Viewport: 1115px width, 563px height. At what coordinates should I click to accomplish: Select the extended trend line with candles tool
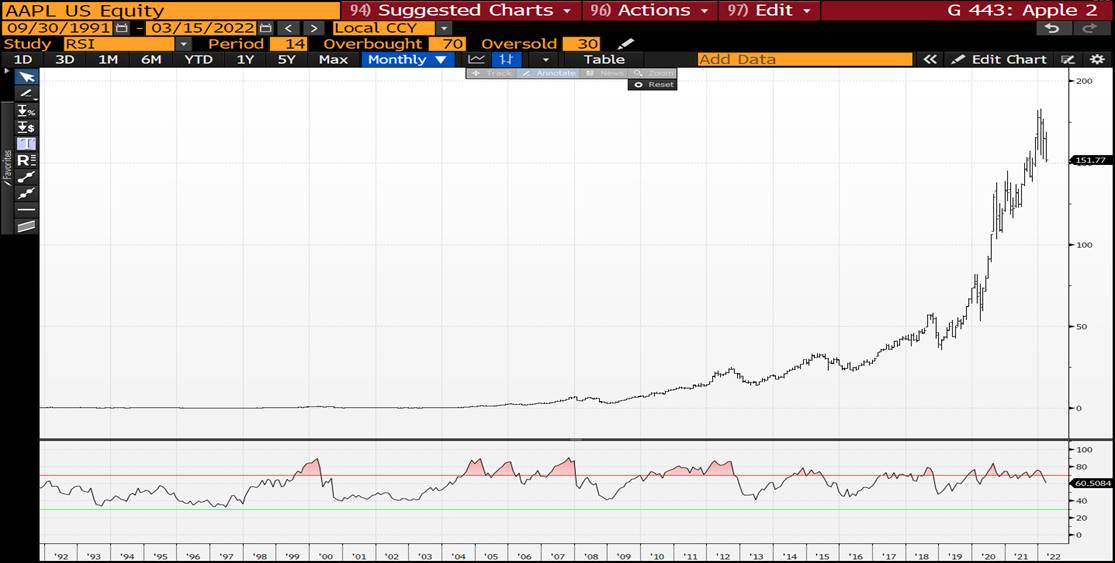(x=27, y=193)
